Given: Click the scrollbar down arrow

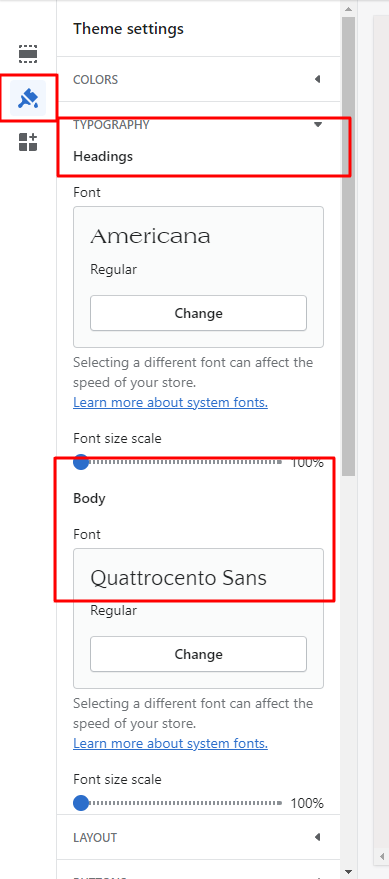Looking at the screenshot, I should click(x=348, y=872).
